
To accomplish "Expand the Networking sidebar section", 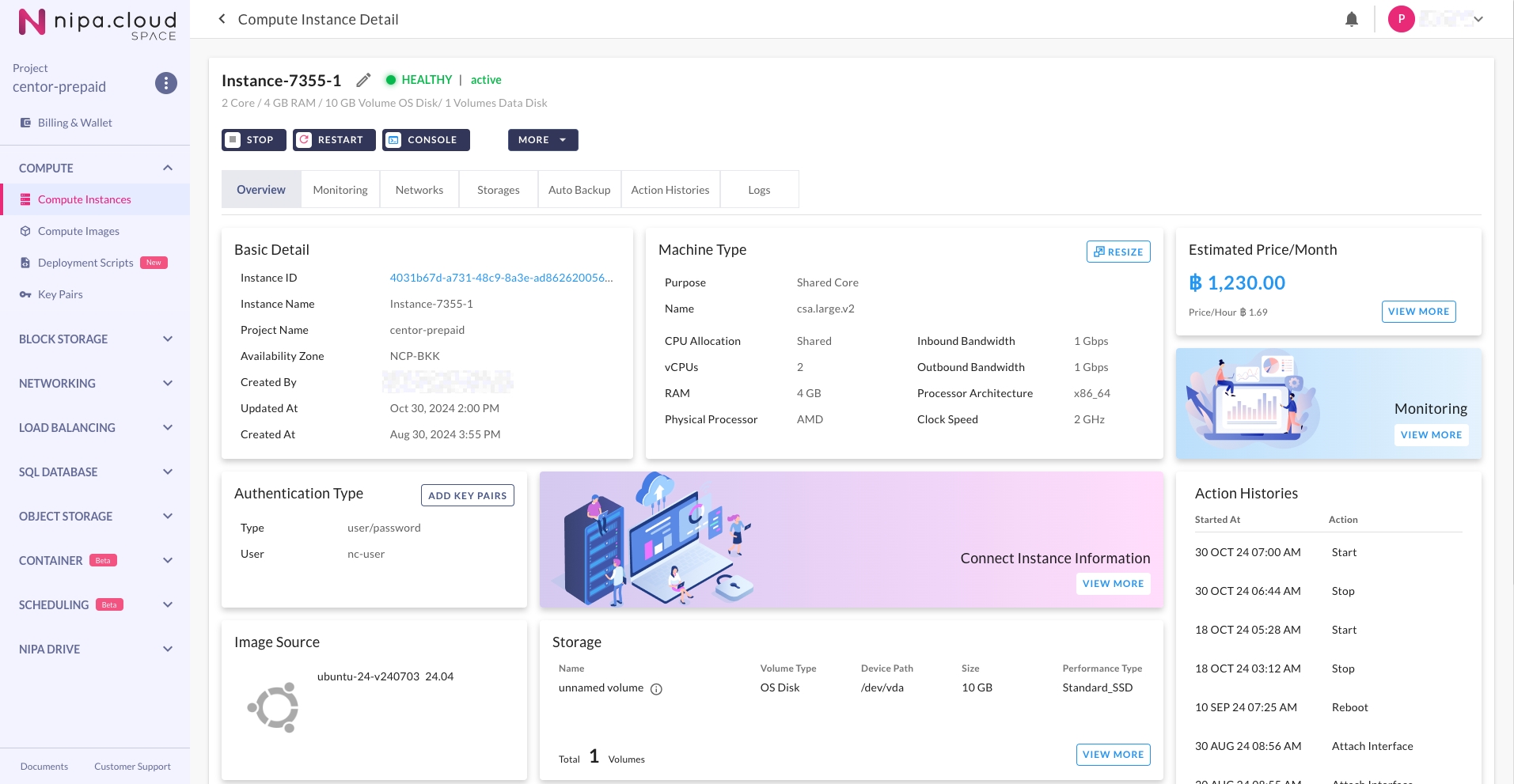I will click(x=95, y=383).
